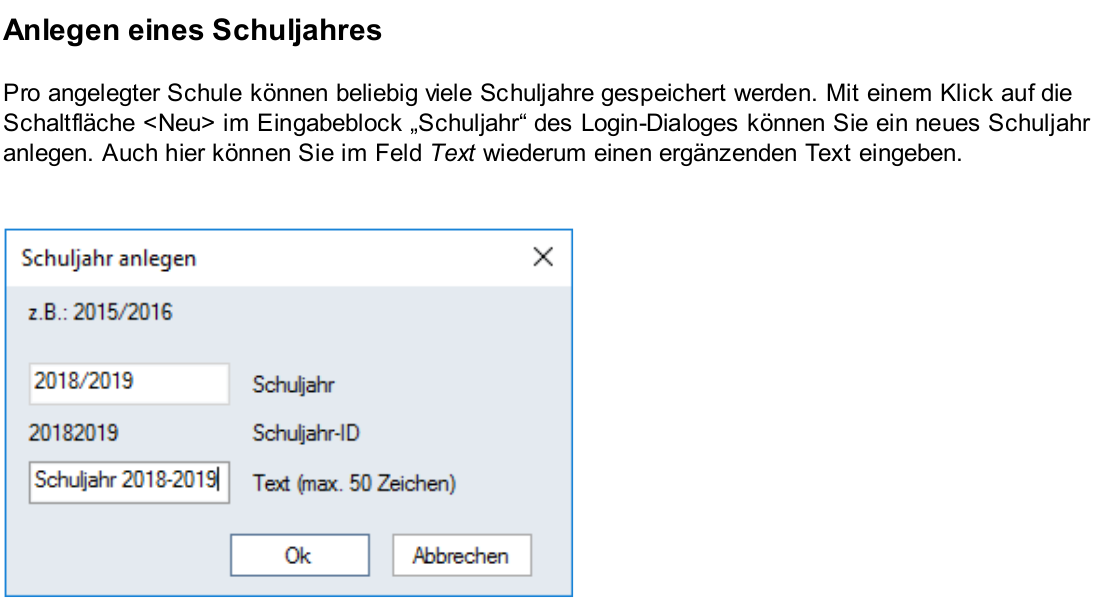Cancel the dialog via Abbrechen
Screen dimensions: 1093x601
(x=461, y=555)
